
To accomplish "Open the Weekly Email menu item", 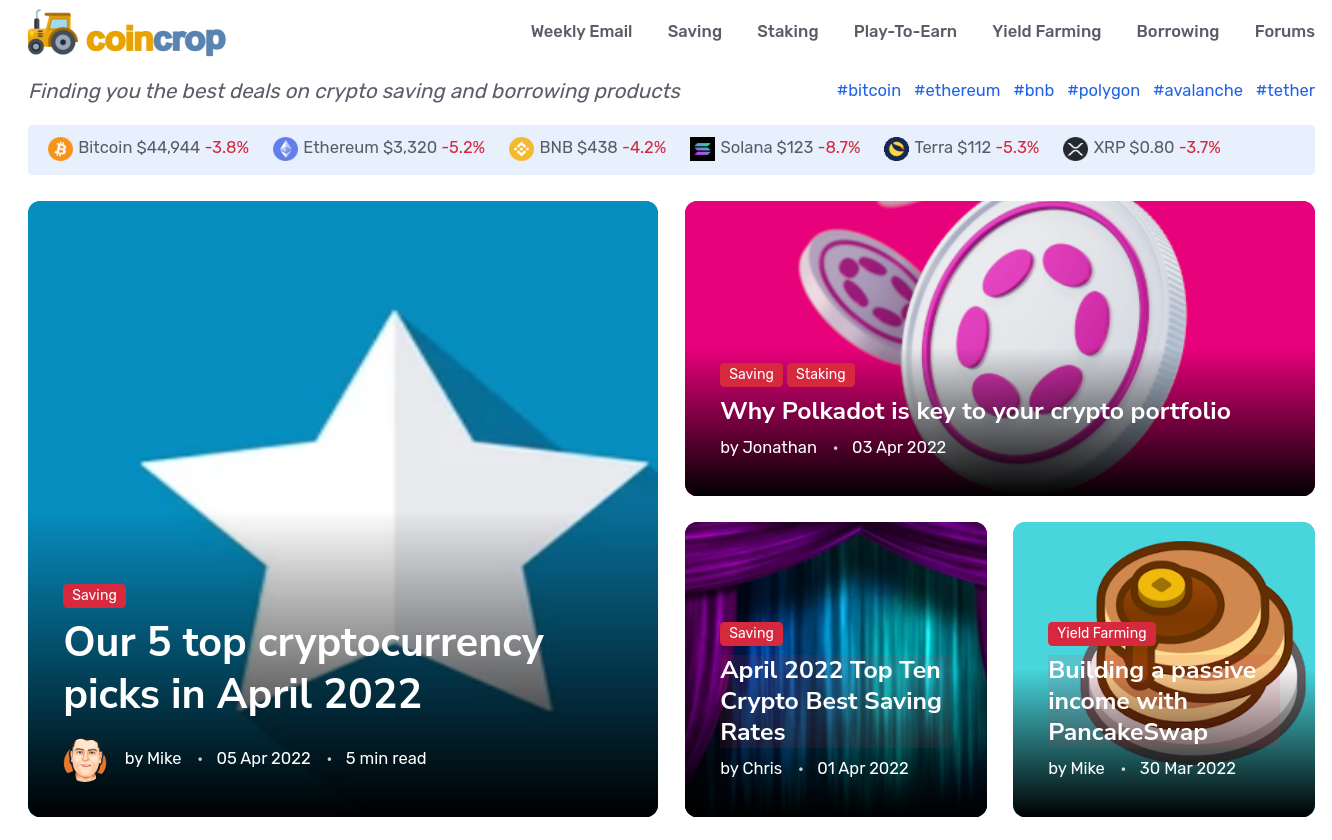I will coord(581,32).
